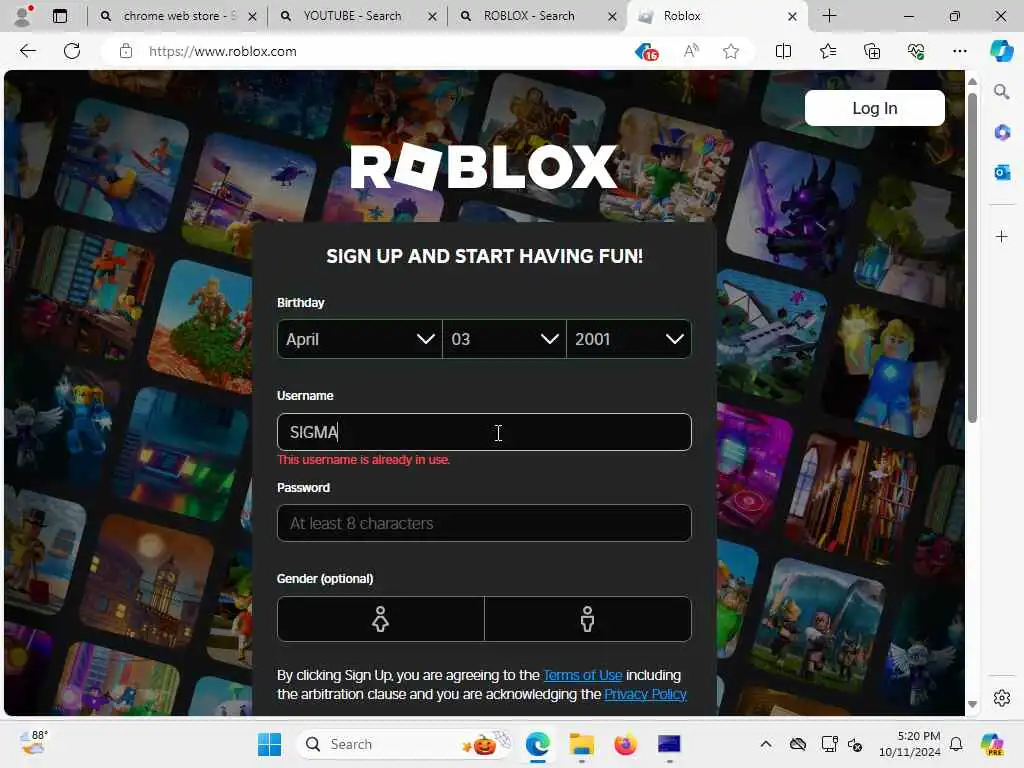Open Terms of Use link

tap(583, 675)
